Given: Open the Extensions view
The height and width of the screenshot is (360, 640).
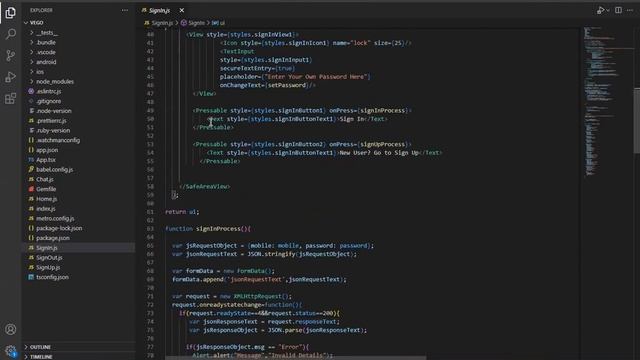Looking at the screenshot, I should (x=11, y=98).
